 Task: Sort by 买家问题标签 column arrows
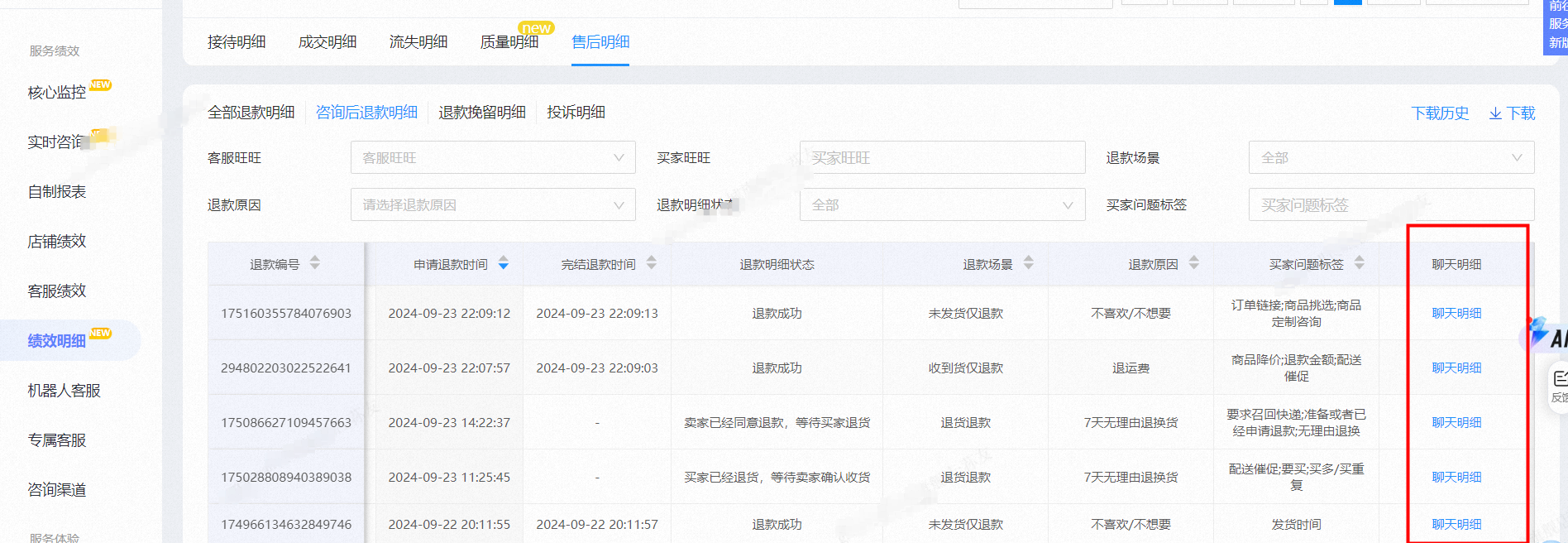click(x=1360, y=263)
